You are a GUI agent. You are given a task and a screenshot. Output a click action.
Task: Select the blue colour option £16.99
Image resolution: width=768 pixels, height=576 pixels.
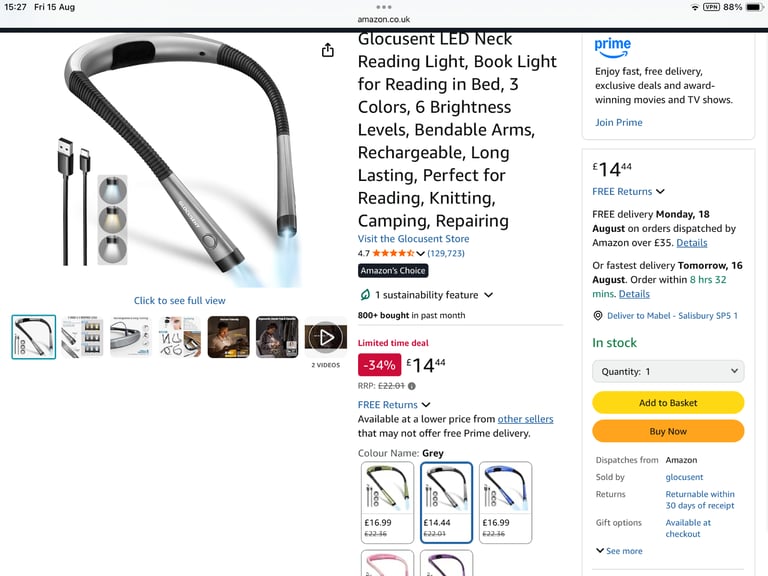point(505,502)
